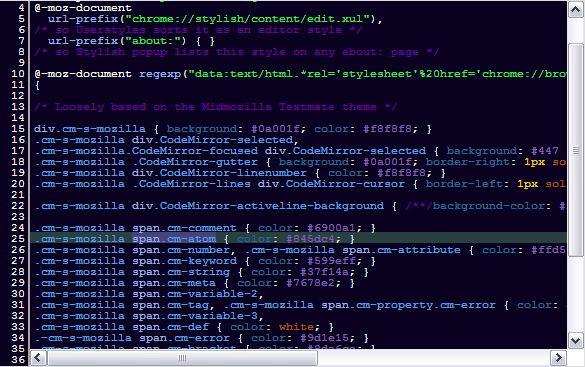
Task: Click line number 25 in gutter
Action: tap(18, 239)
